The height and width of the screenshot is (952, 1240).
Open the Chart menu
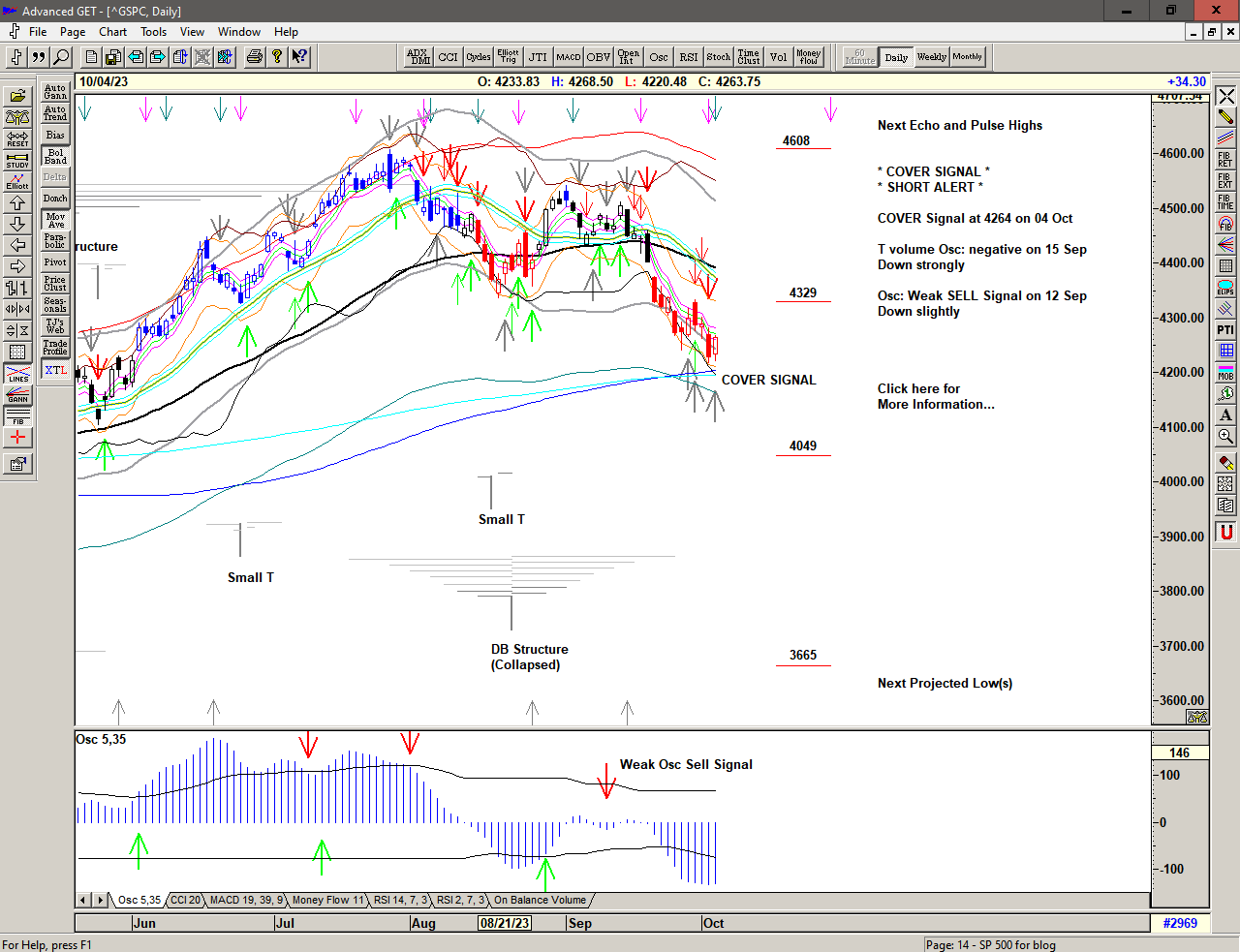[112, 32]
